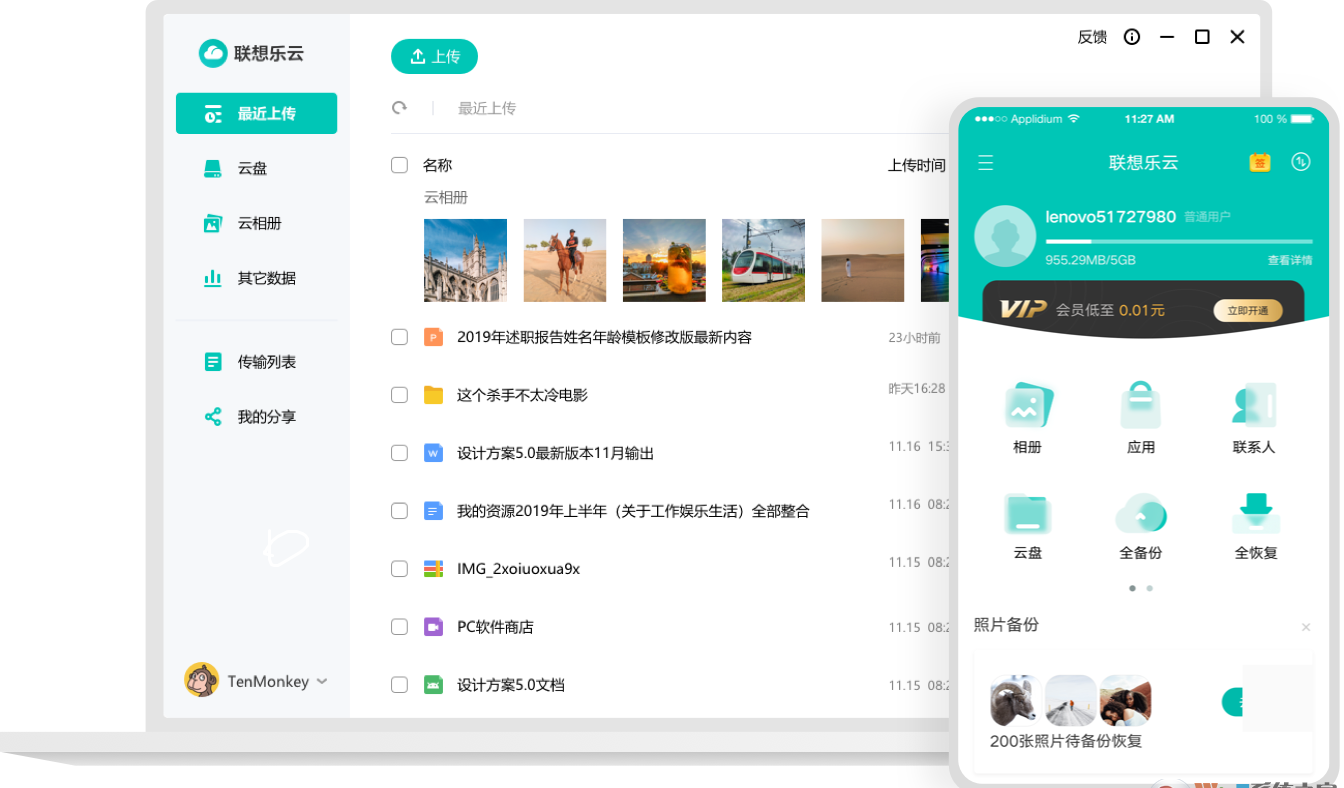Tap the couple photo thumbnail in 照片备份
The height and width of the screenshot is (788, 1344).
coord(1125,700)
